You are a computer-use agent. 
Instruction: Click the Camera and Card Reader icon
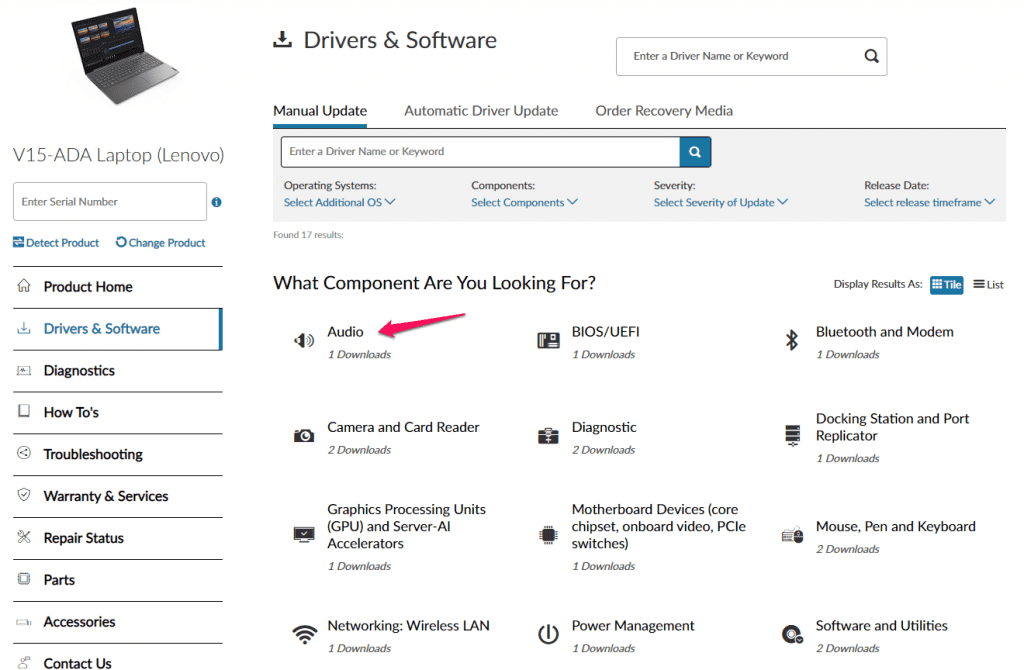(x=304, y=436)
